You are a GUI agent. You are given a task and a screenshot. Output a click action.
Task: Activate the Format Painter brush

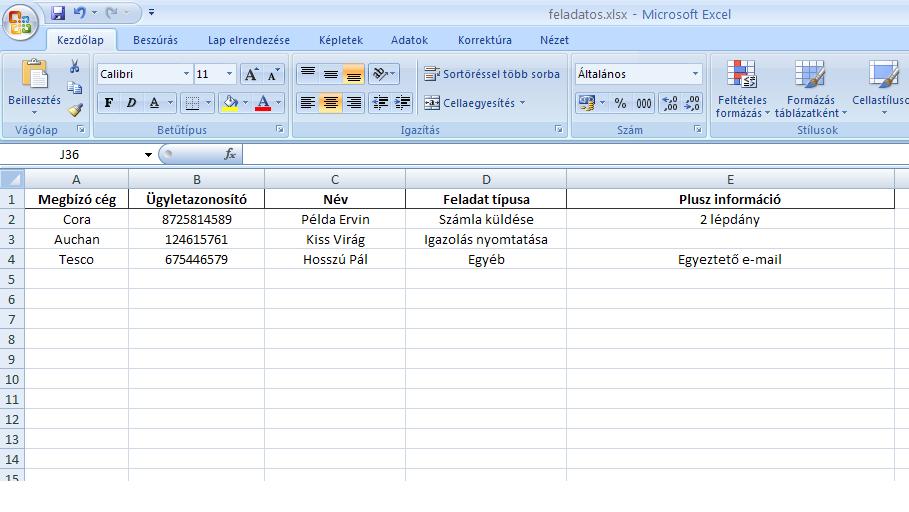(75, 110)
